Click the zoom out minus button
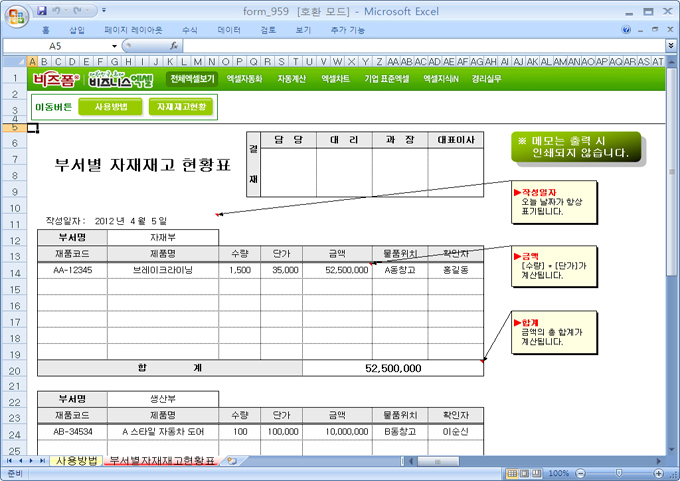Screen dimensions: 680x481 [580, 473]
